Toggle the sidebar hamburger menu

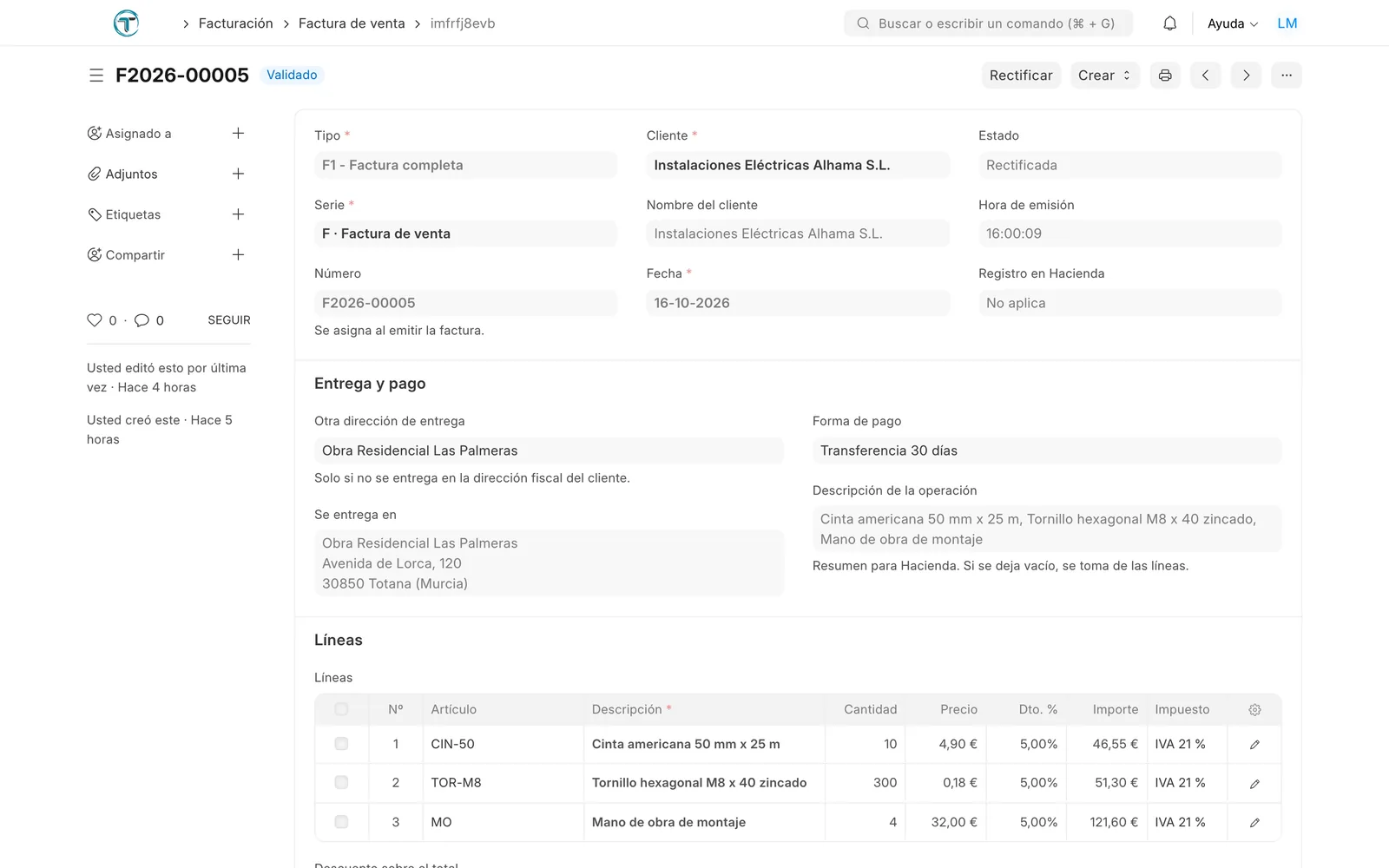[x=96, y=76]
